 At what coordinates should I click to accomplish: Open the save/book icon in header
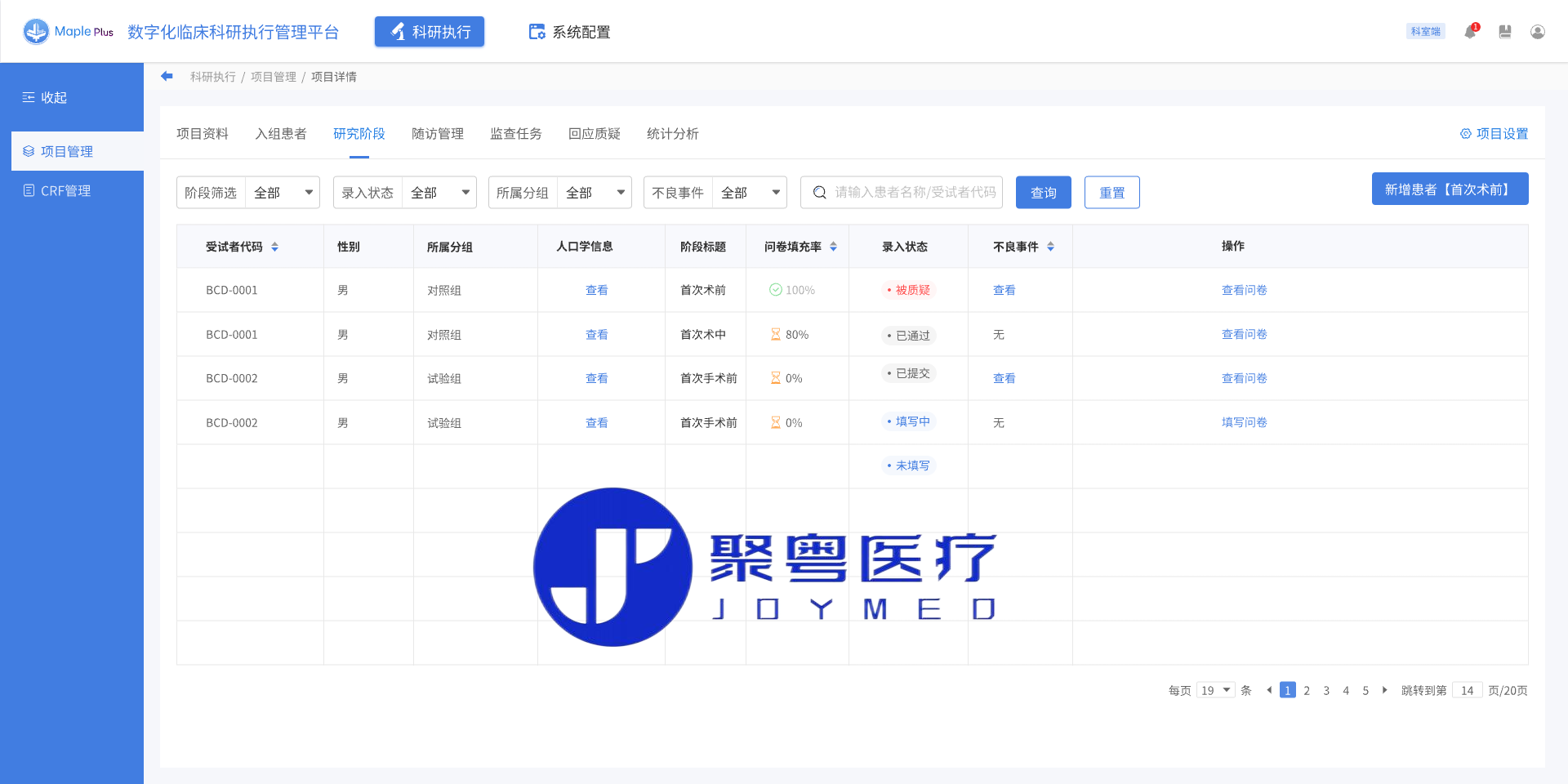click(x=1504, y=32)
